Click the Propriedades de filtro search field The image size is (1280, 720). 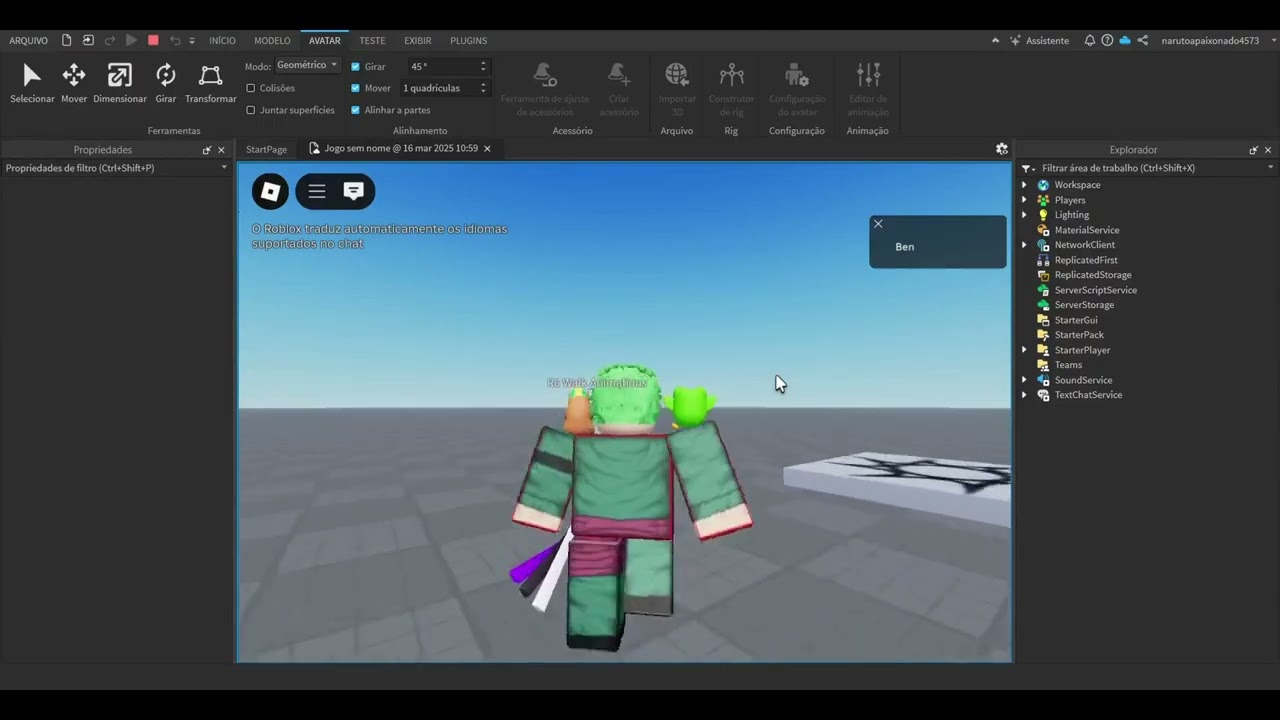pos(110,168)
